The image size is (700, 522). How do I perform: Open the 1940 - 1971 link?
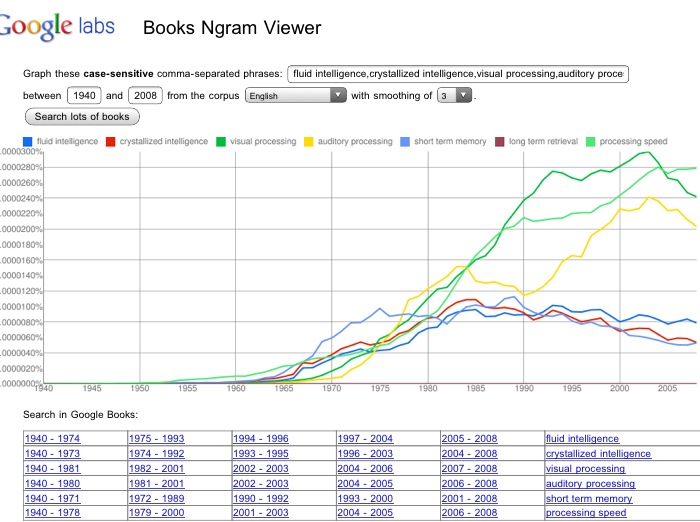53,498
